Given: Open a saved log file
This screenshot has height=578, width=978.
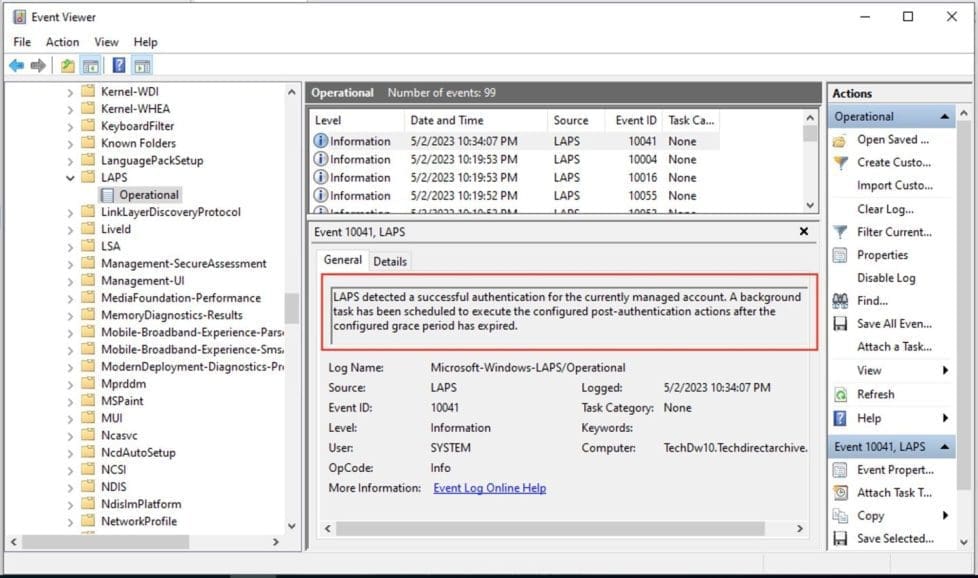Looking at the screenshot, I should pos(886,139).
